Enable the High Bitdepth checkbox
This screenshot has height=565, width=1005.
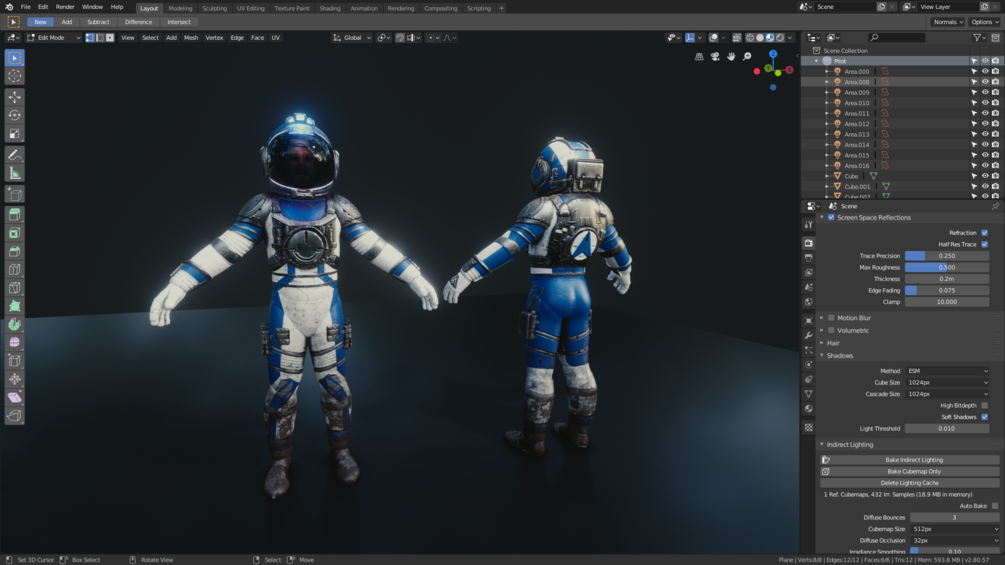[x=984, y=405]
